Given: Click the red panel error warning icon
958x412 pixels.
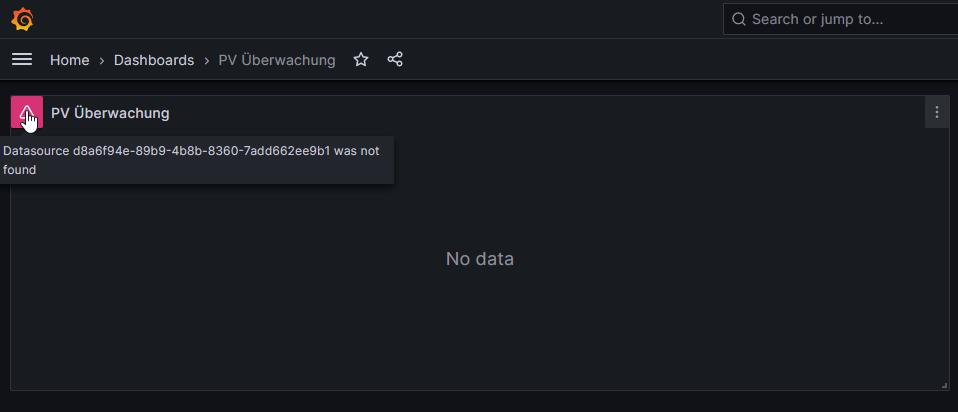Looking at the screenshot, I should [x=27, y=112].
